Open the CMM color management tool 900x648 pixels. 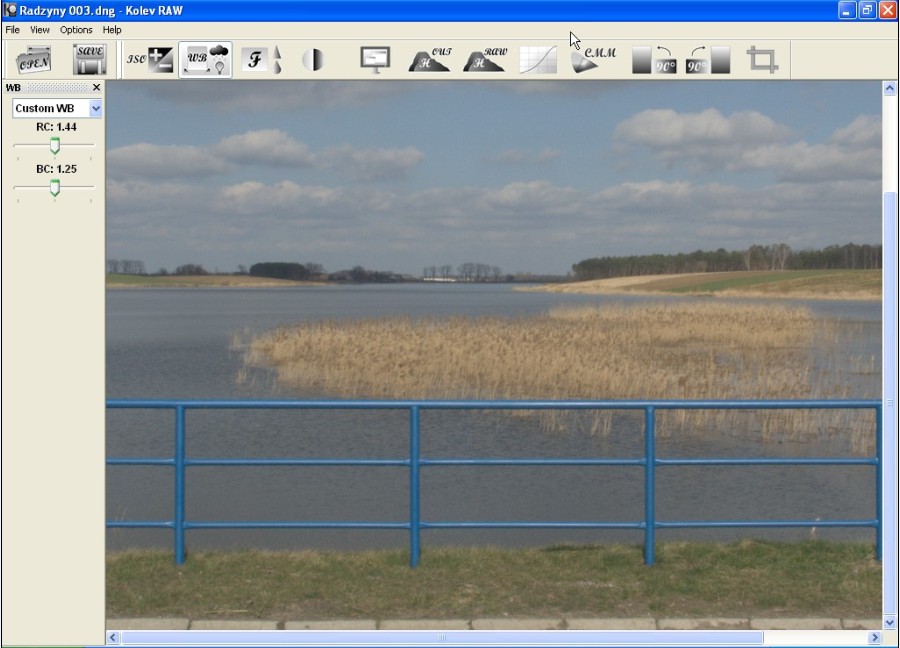[593, 60]
